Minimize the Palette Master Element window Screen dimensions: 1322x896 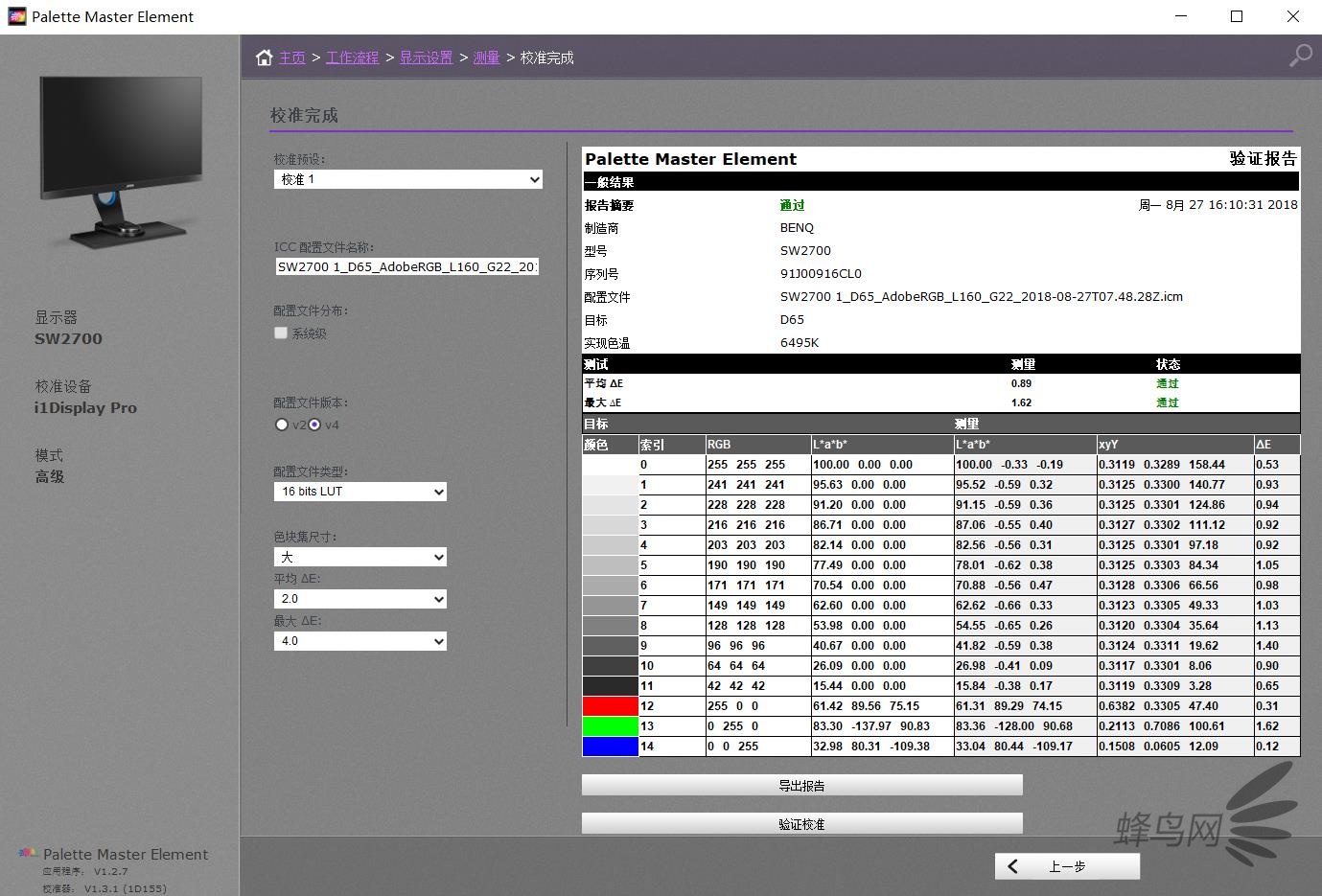[x=1181, y=16]
